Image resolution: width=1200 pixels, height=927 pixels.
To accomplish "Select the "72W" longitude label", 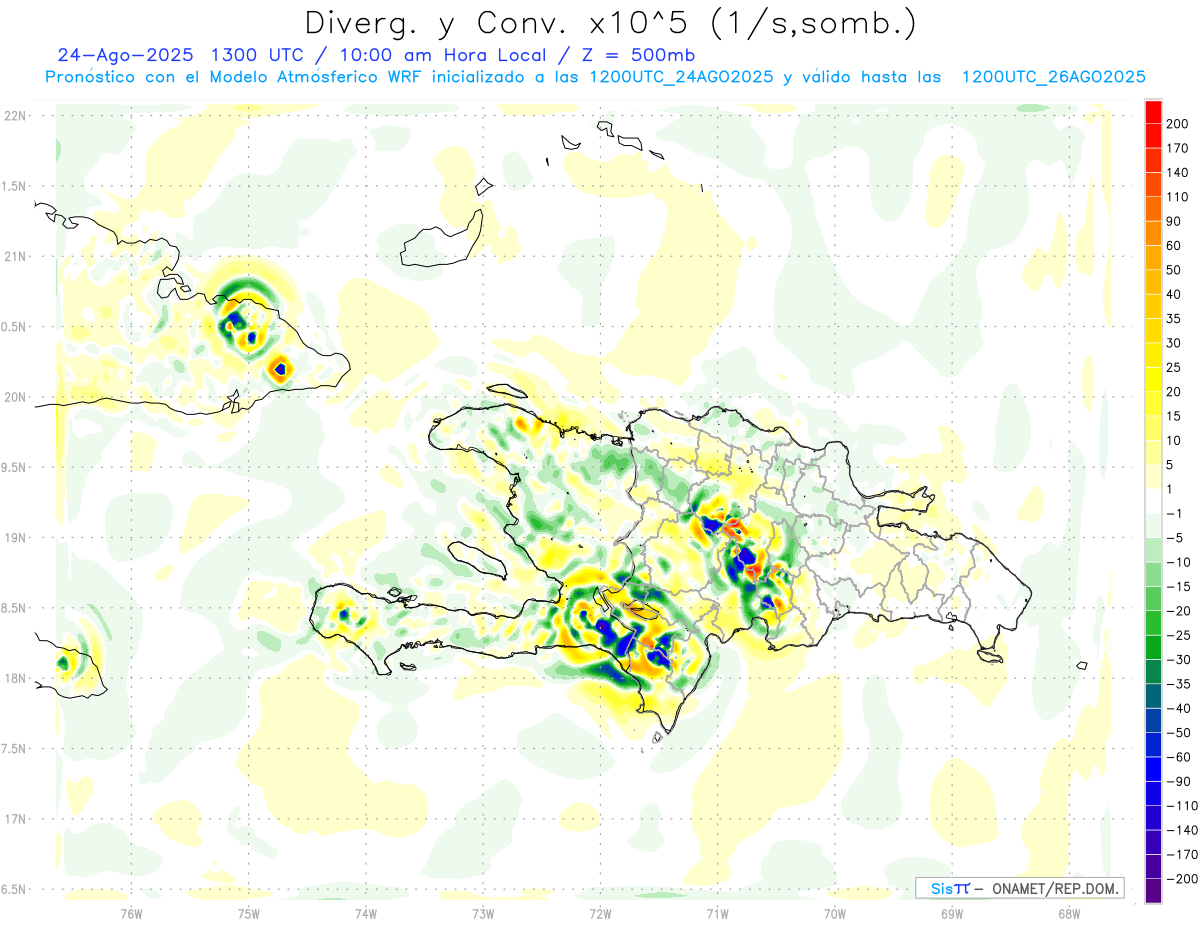I will point(600,913).
